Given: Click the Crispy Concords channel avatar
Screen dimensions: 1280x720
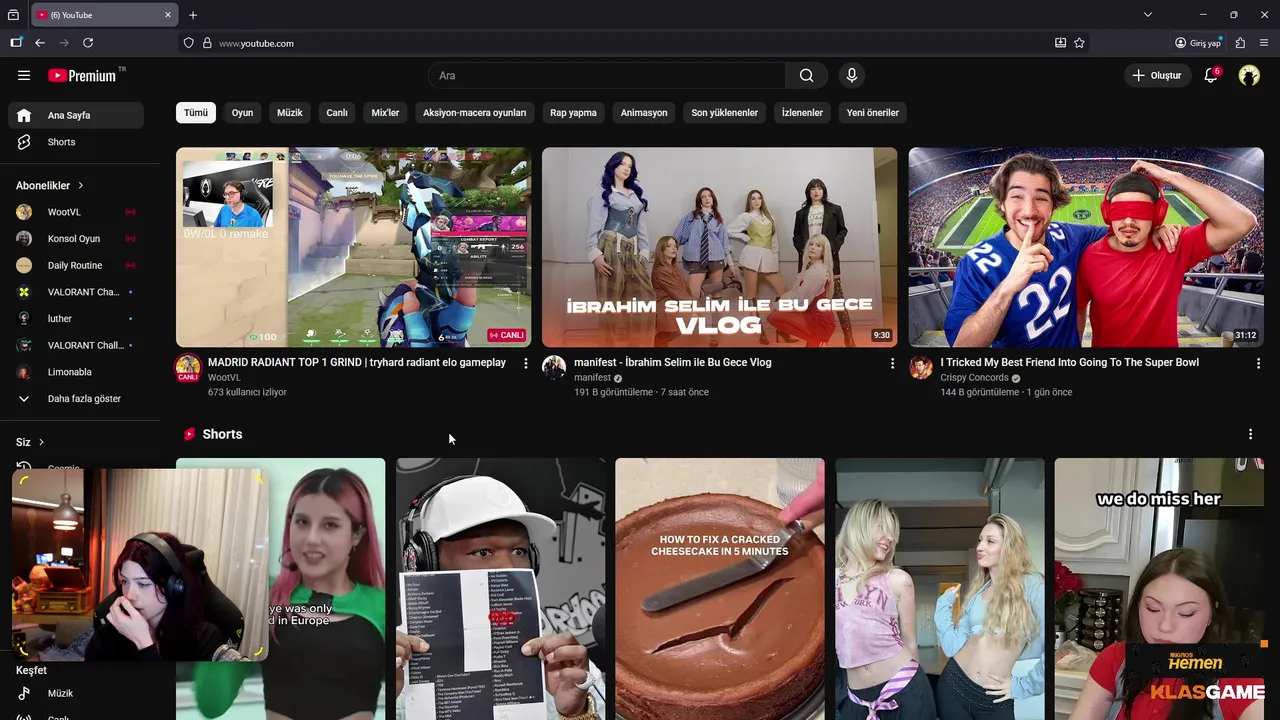Looking at the screenshot, I should (921, 367).
